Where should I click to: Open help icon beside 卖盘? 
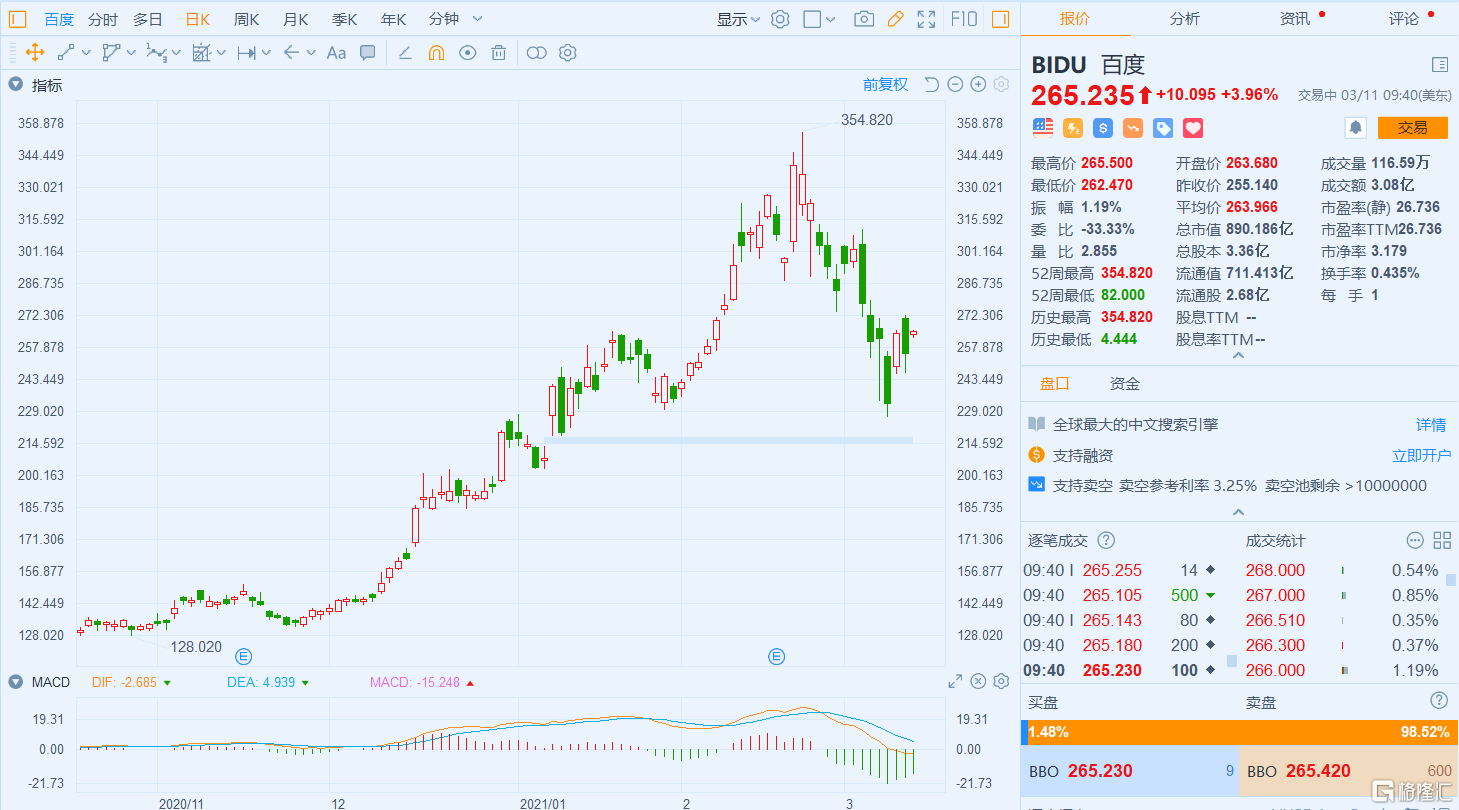coord(1439,700)
